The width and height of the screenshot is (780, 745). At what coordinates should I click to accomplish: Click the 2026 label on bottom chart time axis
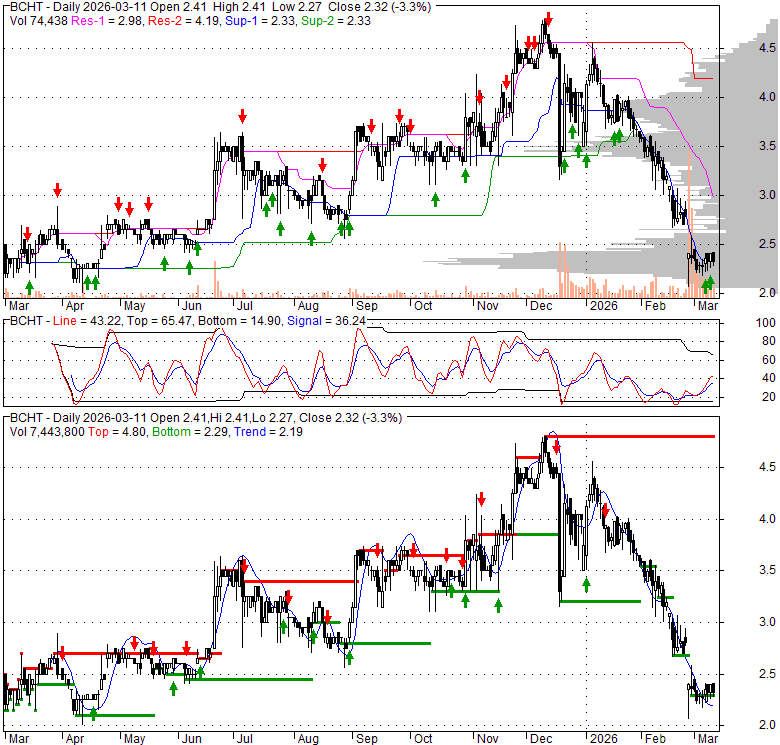pyautogui.click(x=603, y=739)
